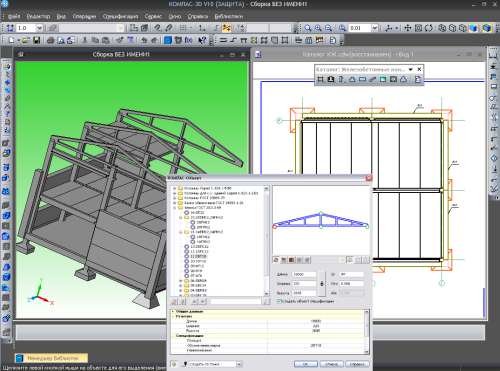The width and height of the screenshot is (500, 371).
Task: Click the Длина value field
Action: (304, 274)
